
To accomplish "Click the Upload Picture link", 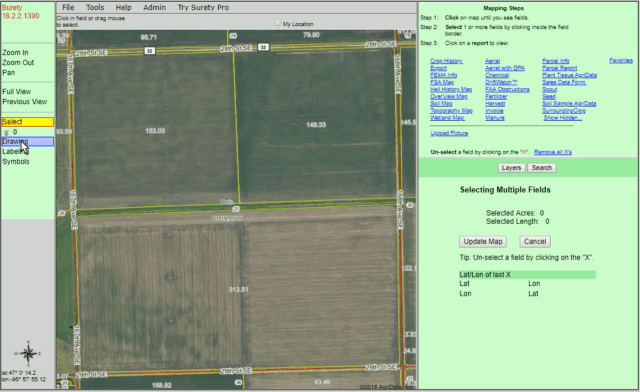I will click(449, 133).
